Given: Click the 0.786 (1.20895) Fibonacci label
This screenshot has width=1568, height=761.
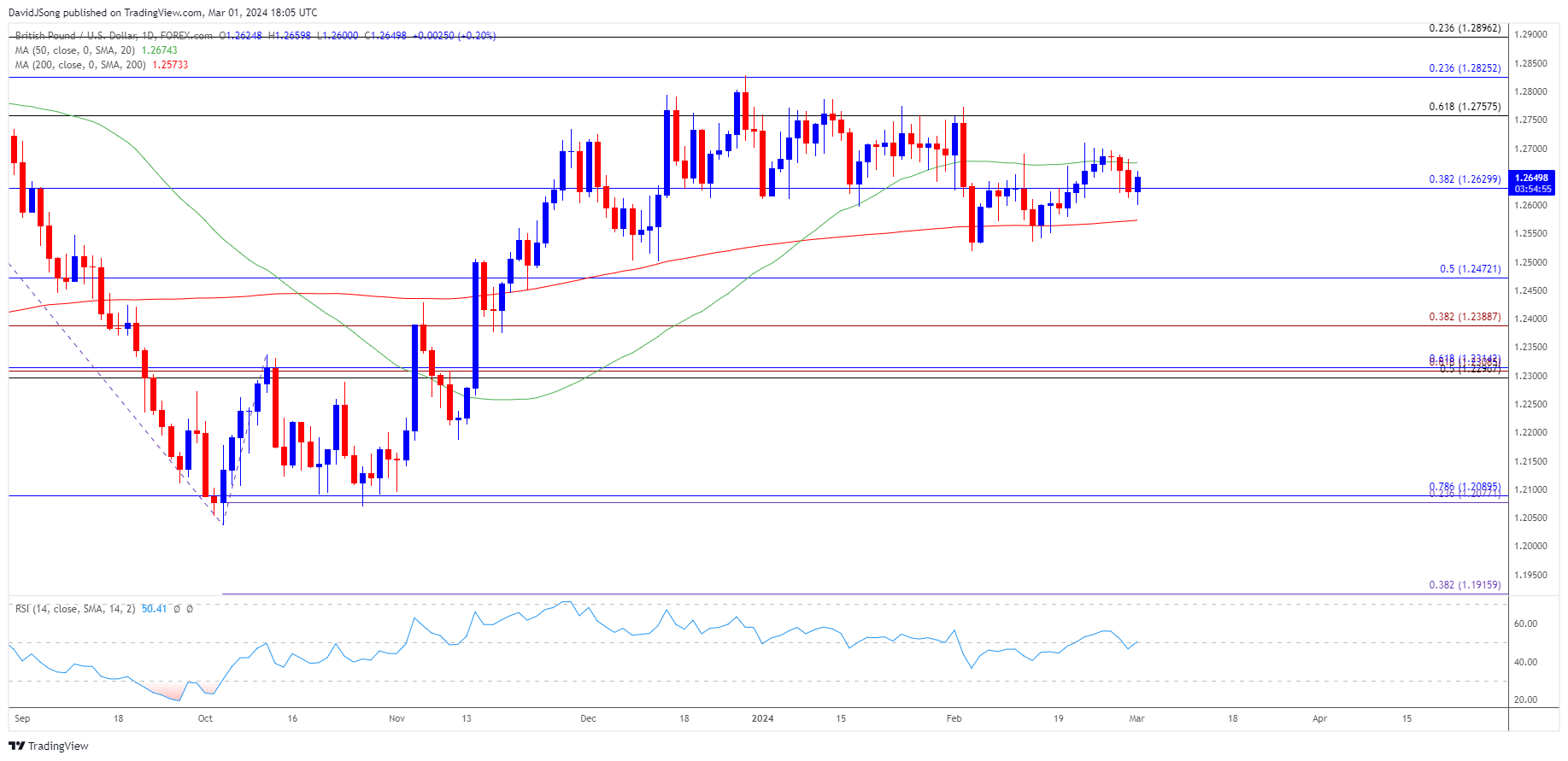Looking at the screenshot, I should [1465, 487].
